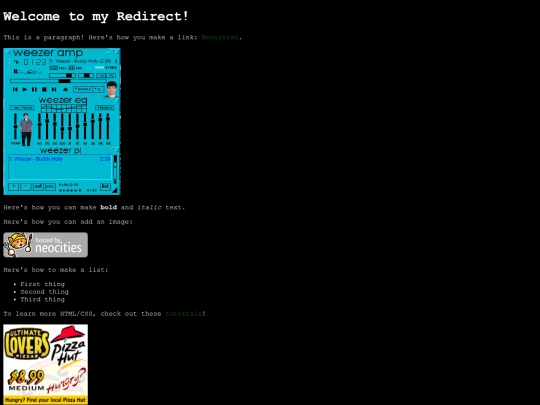Click the 'Third thing' list item
This screenshot has height=405, width=540.
pyautogui.click(x=42, y=299)
